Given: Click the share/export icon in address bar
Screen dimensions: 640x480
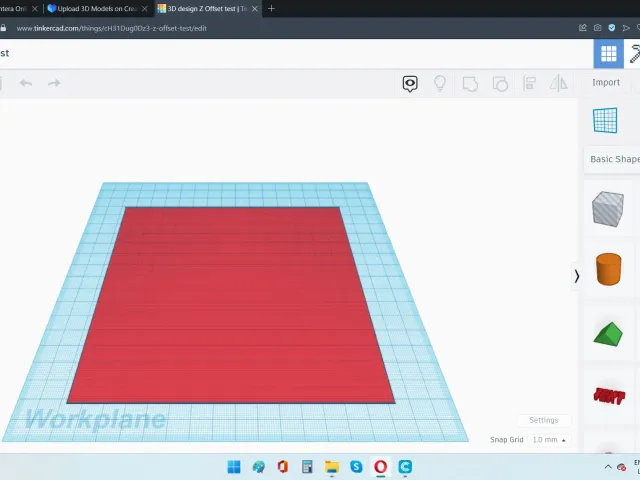Looking at the screenshot, I should pyautogui.click(x=582, y=28).
